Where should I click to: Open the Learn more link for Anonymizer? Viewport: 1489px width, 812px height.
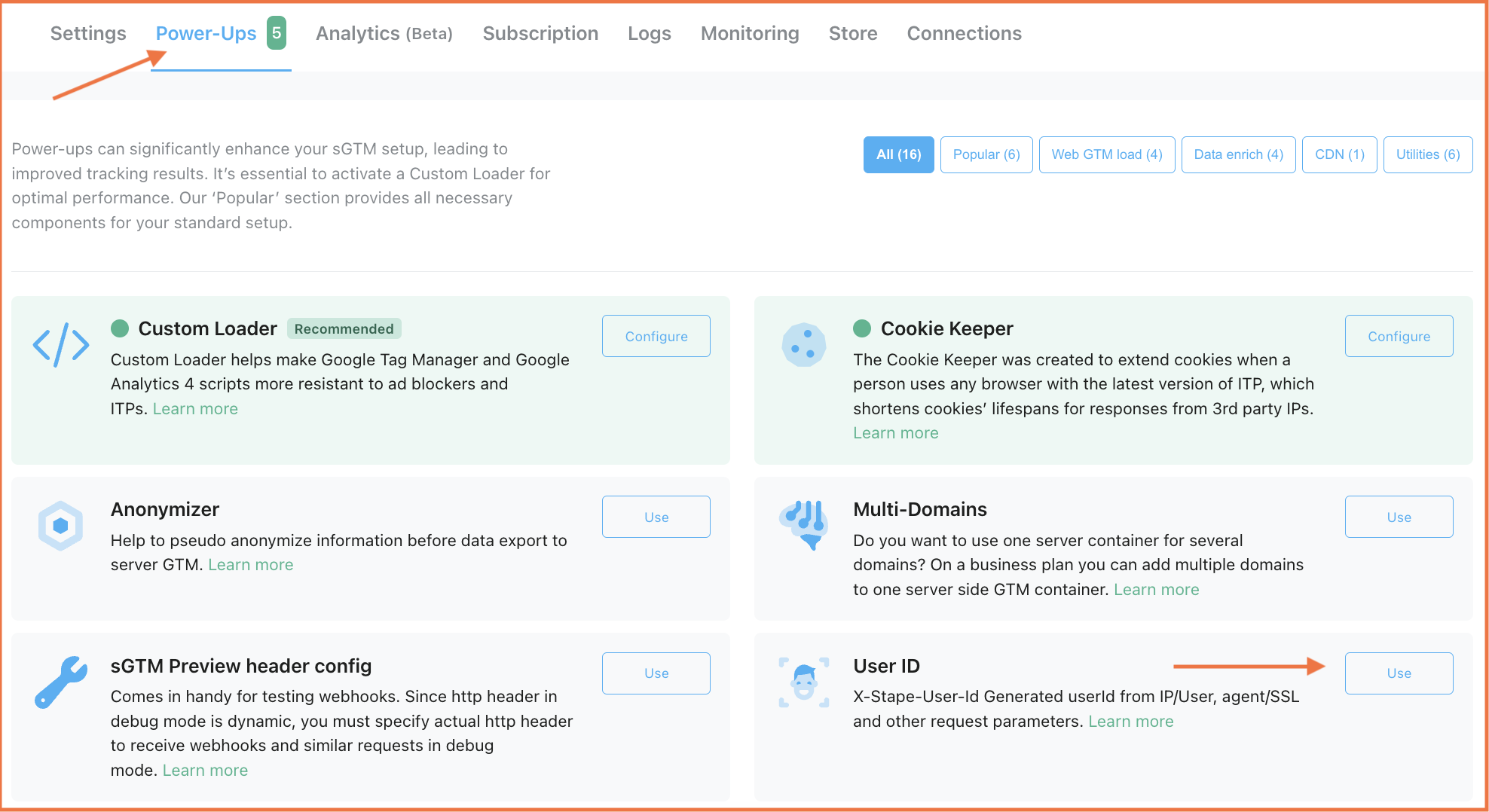(250, 564)
